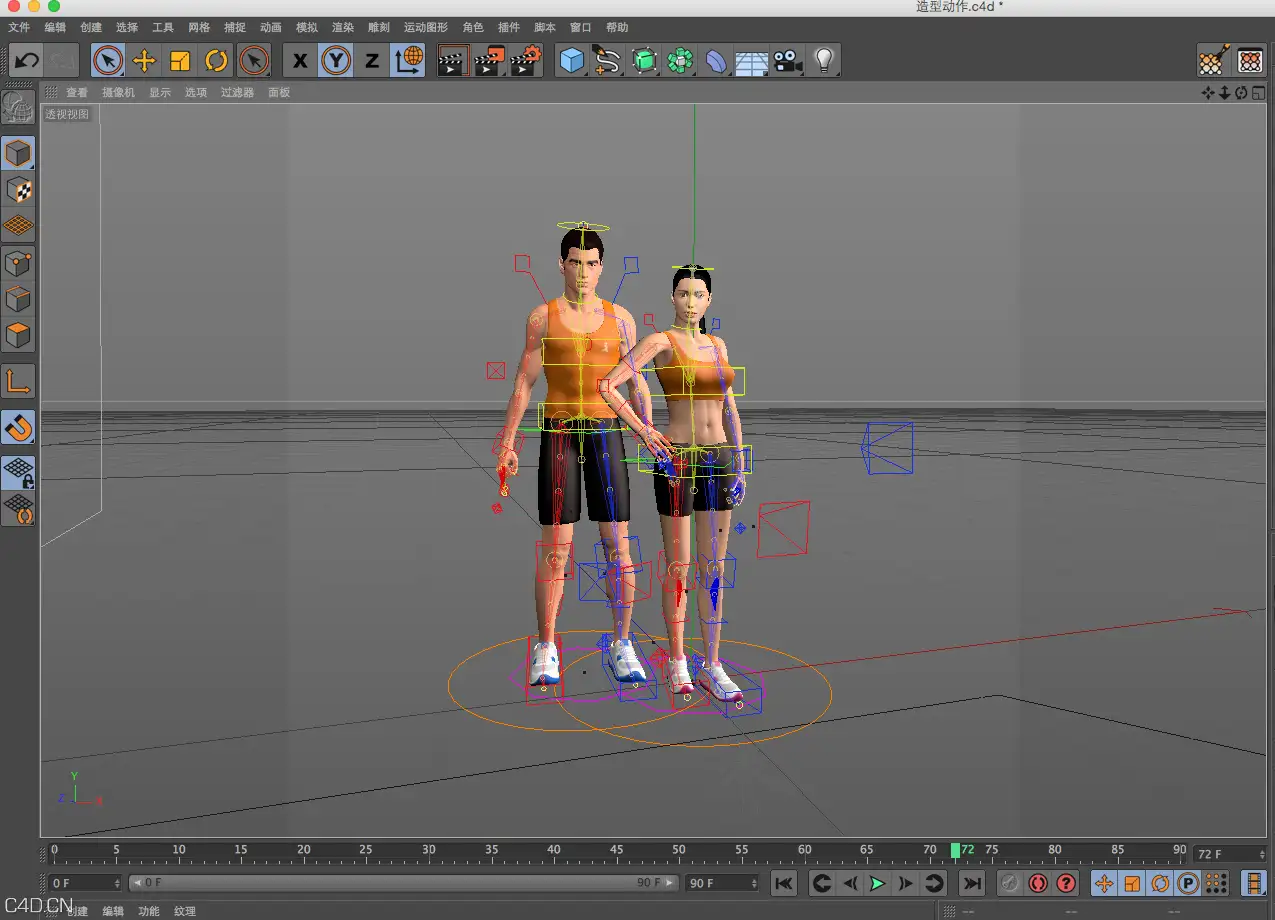1275x920 pixels.
Task: Open the 角色 menu
Action: [x=473, y=28]
